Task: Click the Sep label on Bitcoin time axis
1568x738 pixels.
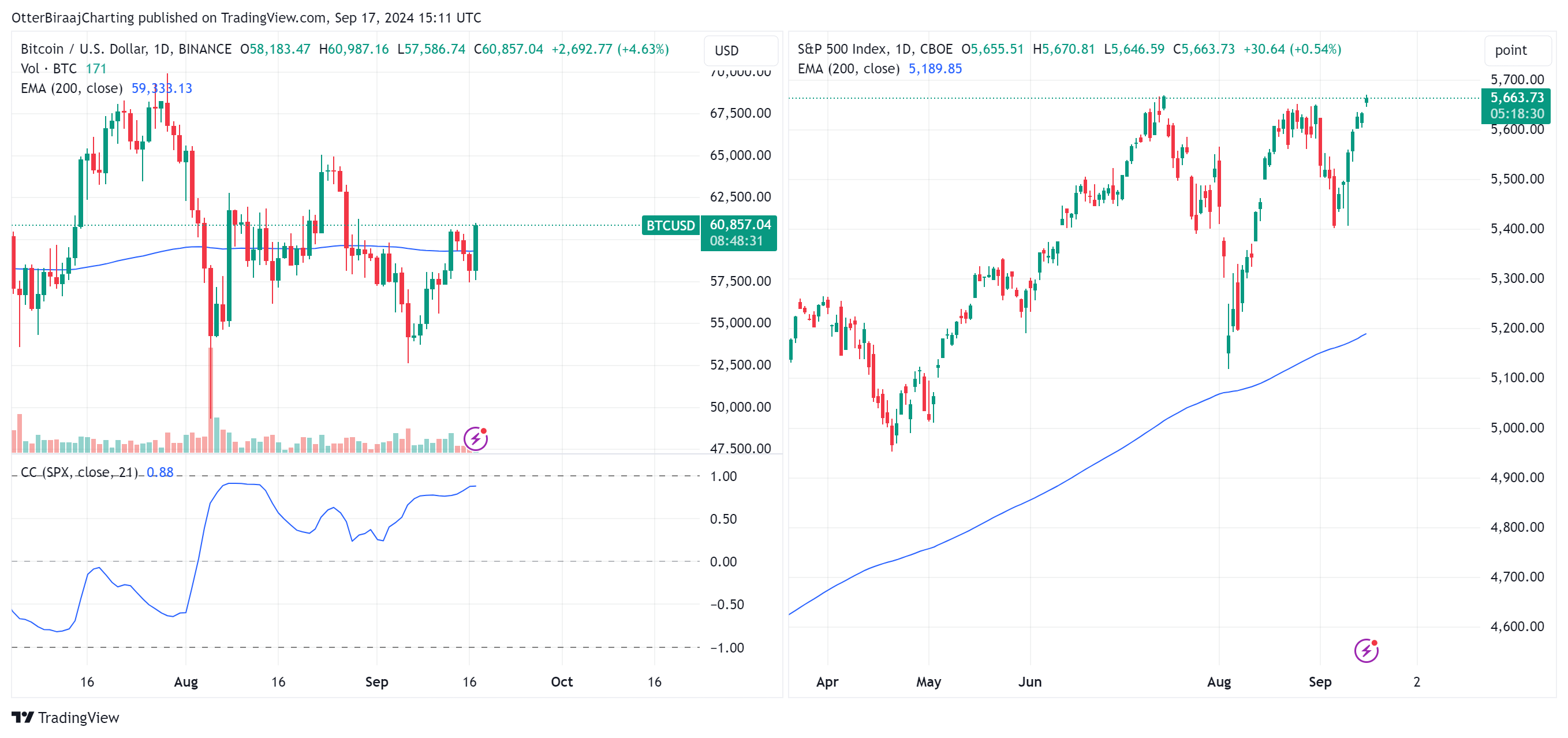Action: click(376, 681)
